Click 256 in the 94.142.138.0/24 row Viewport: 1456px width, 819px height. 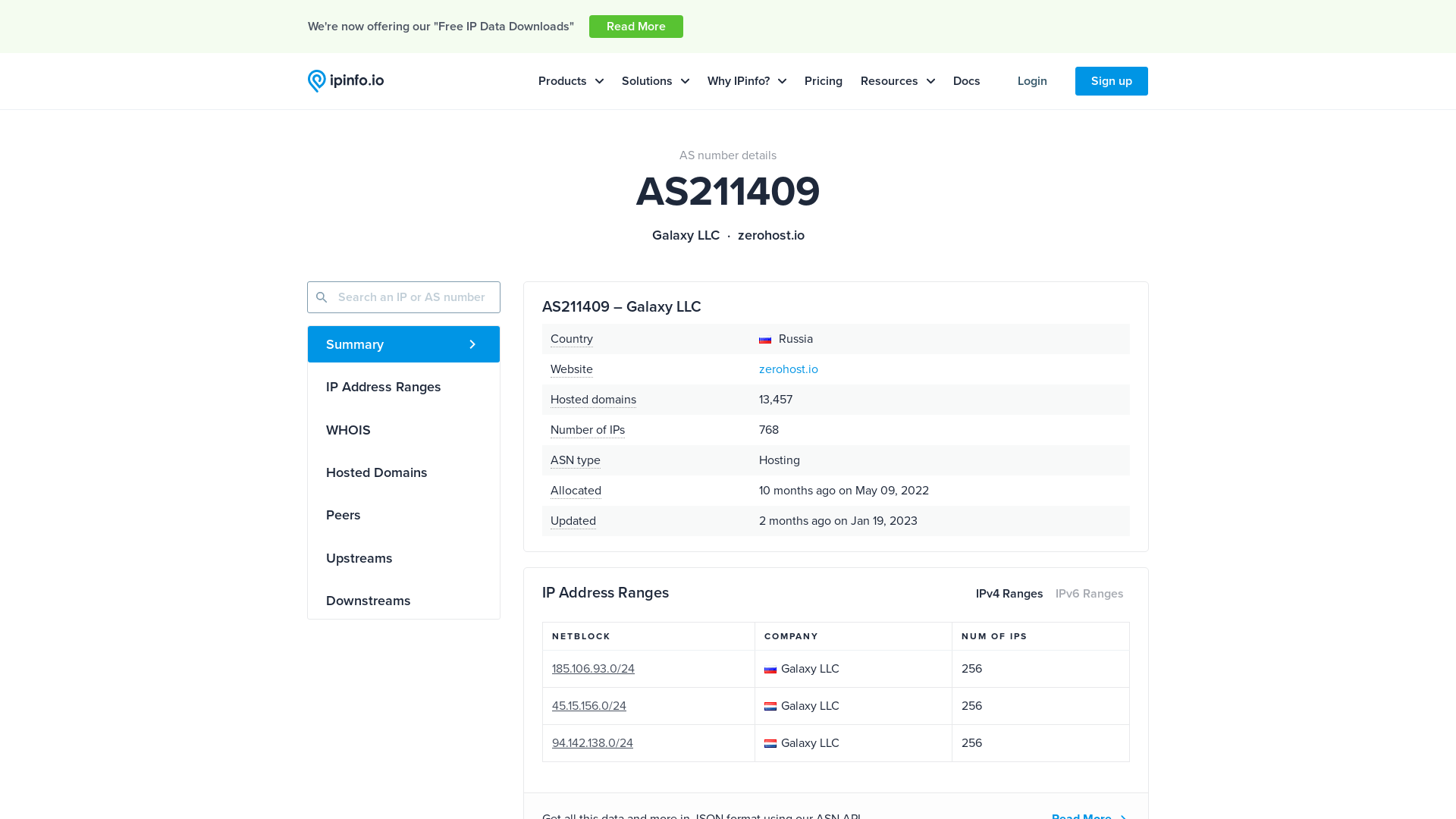click(x=971, y=743)
